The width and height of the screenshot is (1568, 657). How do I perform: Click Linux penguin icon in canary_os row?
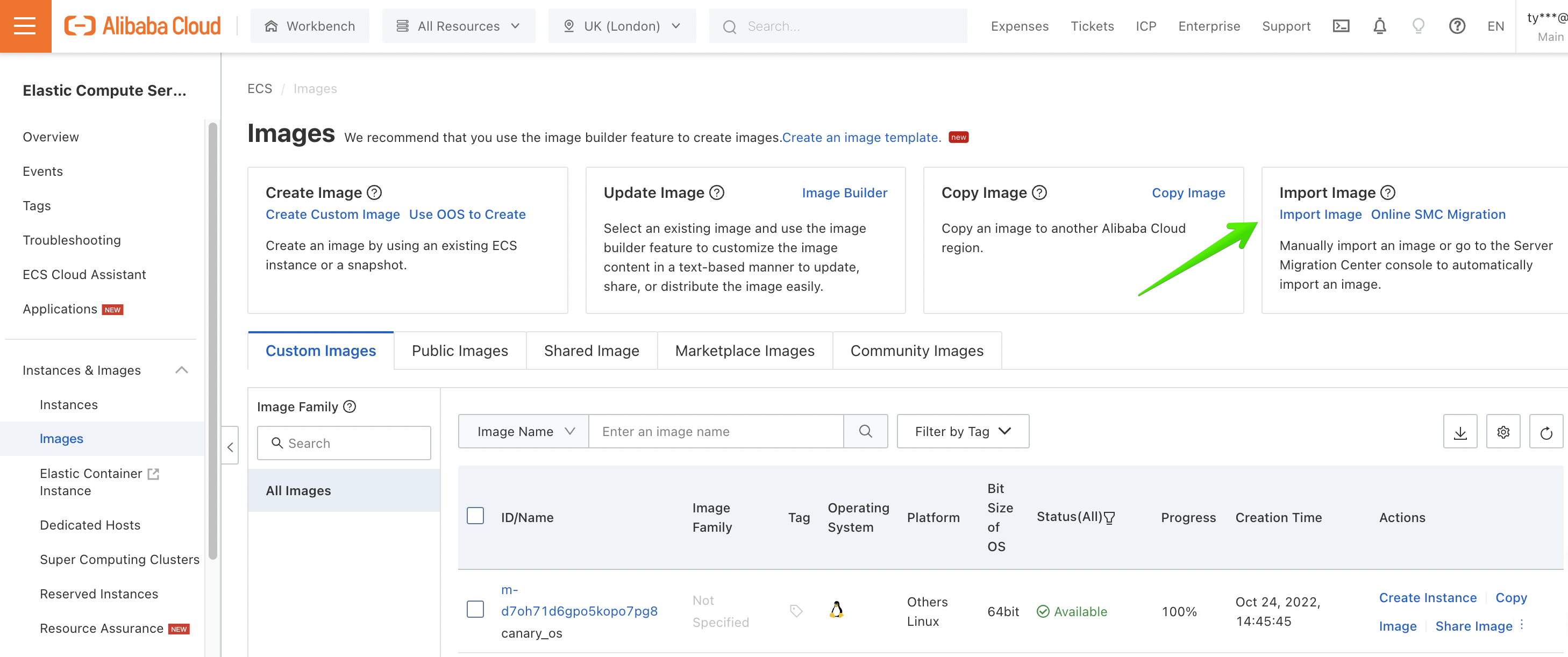point(836,610)
